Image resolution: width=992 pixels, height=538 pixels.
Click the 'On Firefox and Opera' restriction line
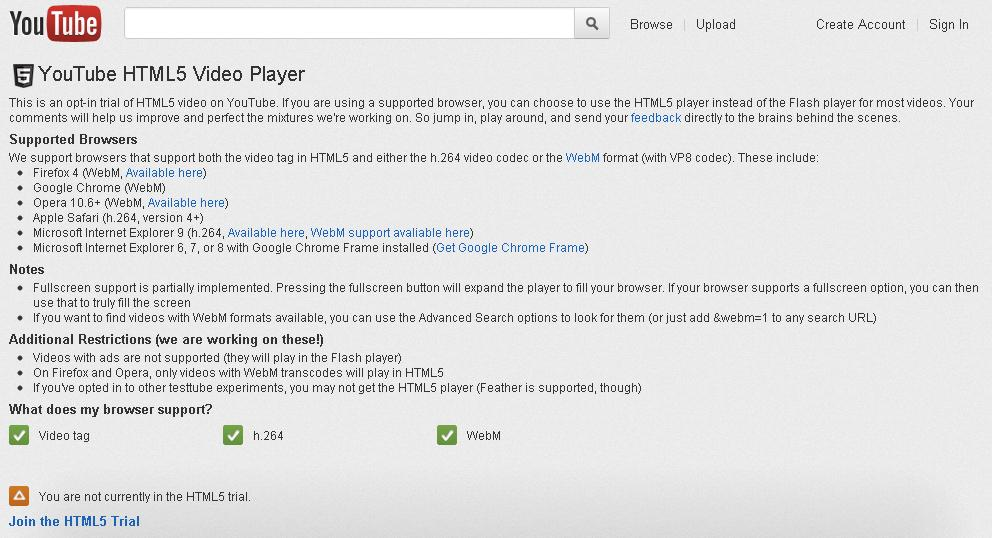(x=238, y=373)
